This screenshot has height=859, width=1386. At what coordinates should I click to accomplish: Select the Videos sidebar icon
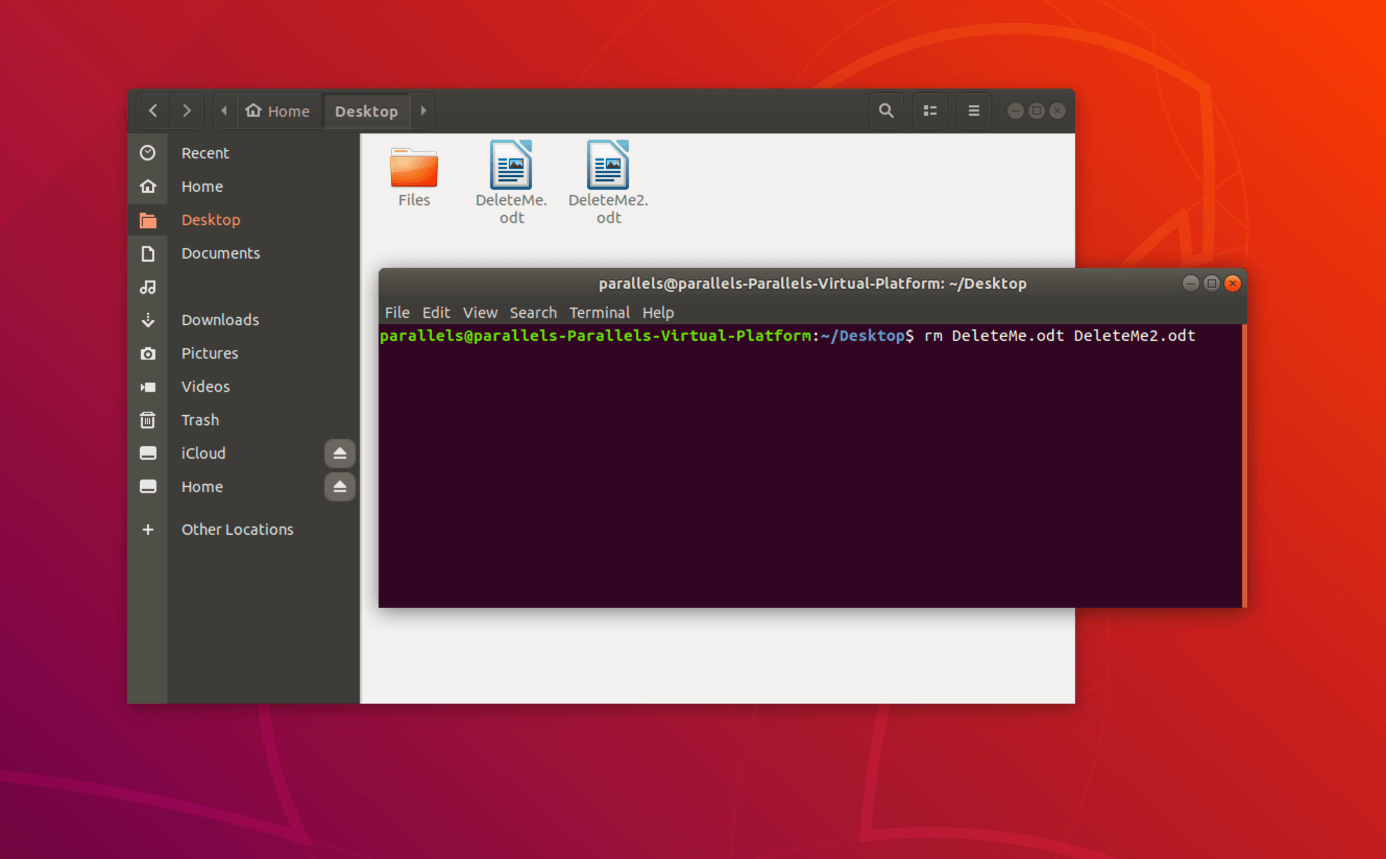tap(148, 386)
